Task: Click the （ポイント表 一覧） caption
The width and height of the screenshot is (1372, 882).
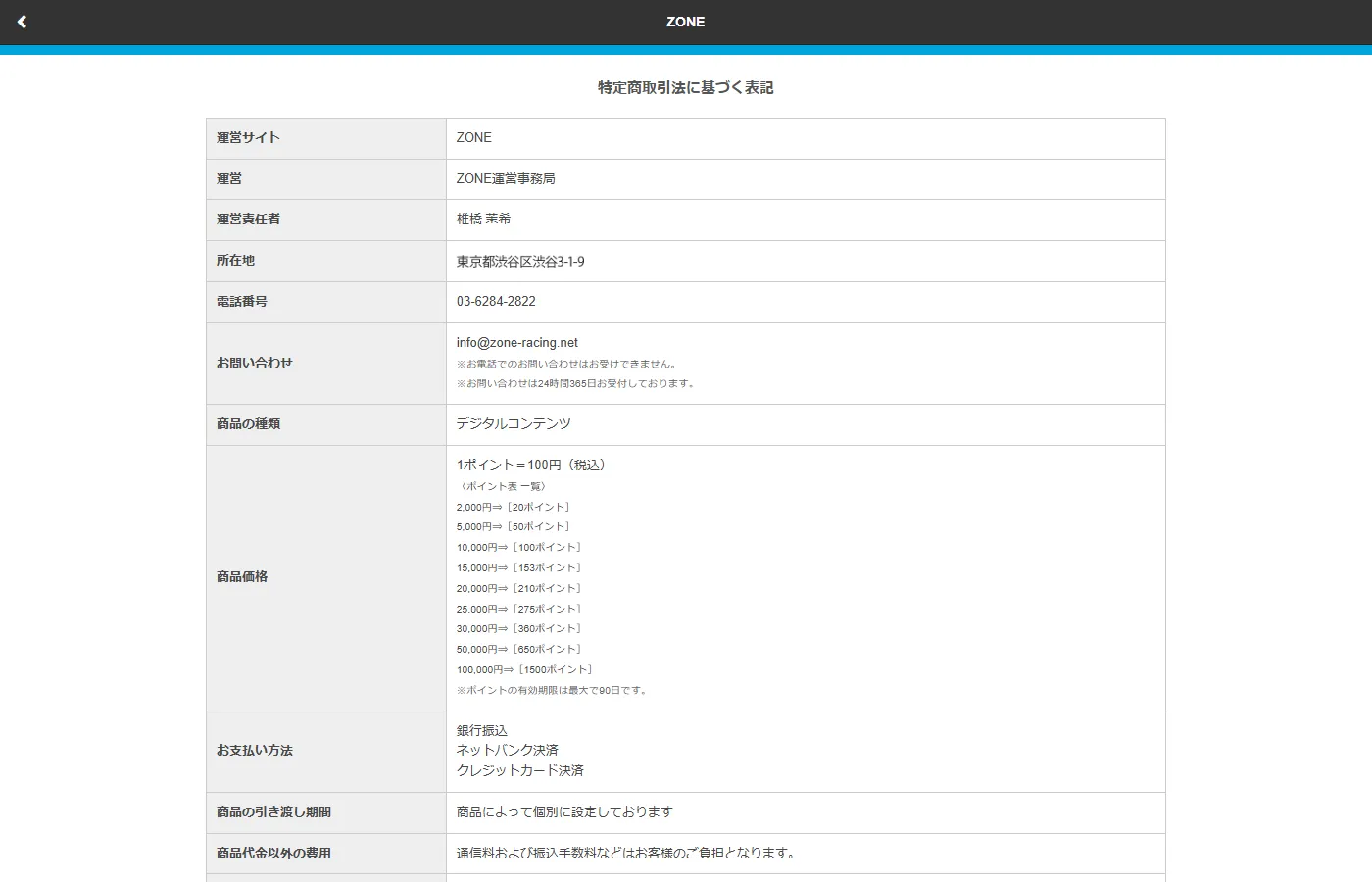Action: (x=504, y=486)
